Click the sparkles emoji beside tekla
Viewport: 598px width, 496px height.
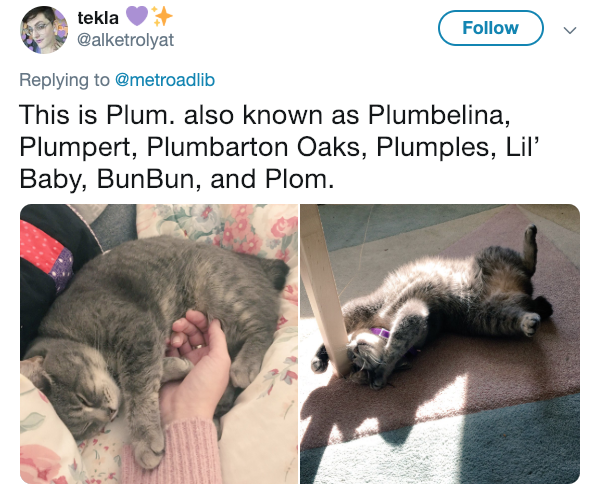161,17
